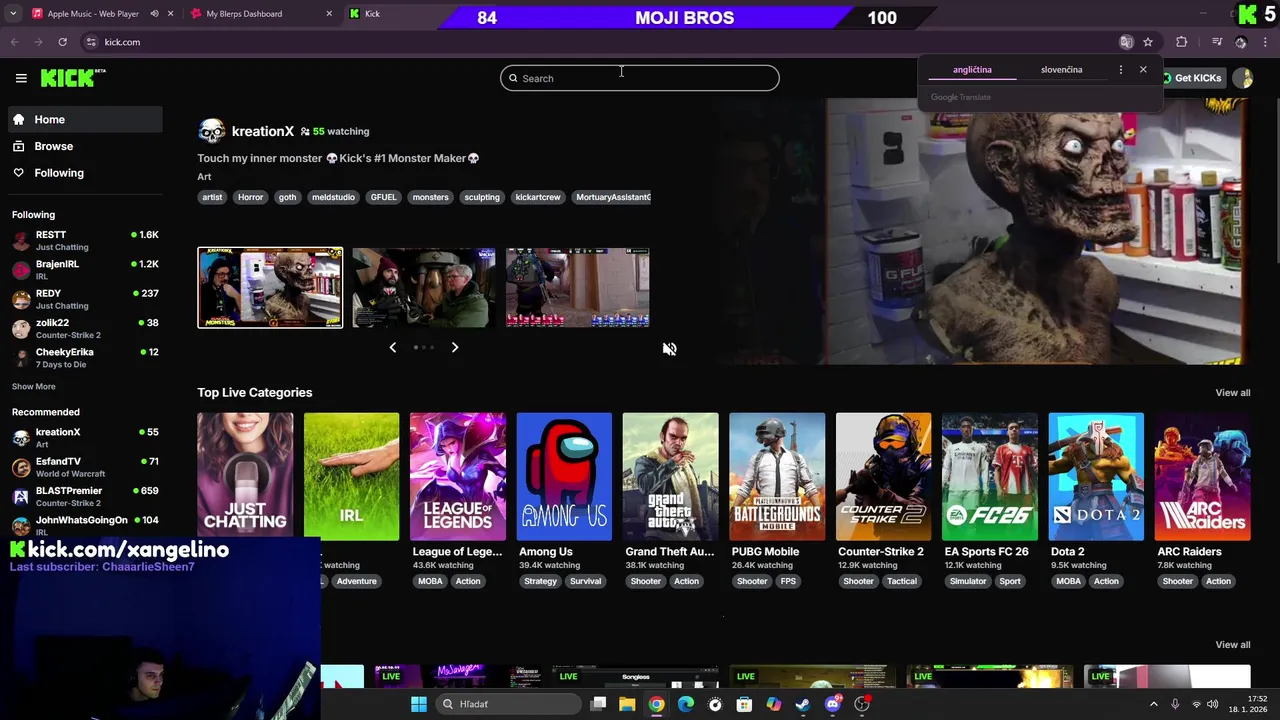This screenshot has height=720, width=1280.
Task: Open File Explorer from taskbar
Action: 627,704
